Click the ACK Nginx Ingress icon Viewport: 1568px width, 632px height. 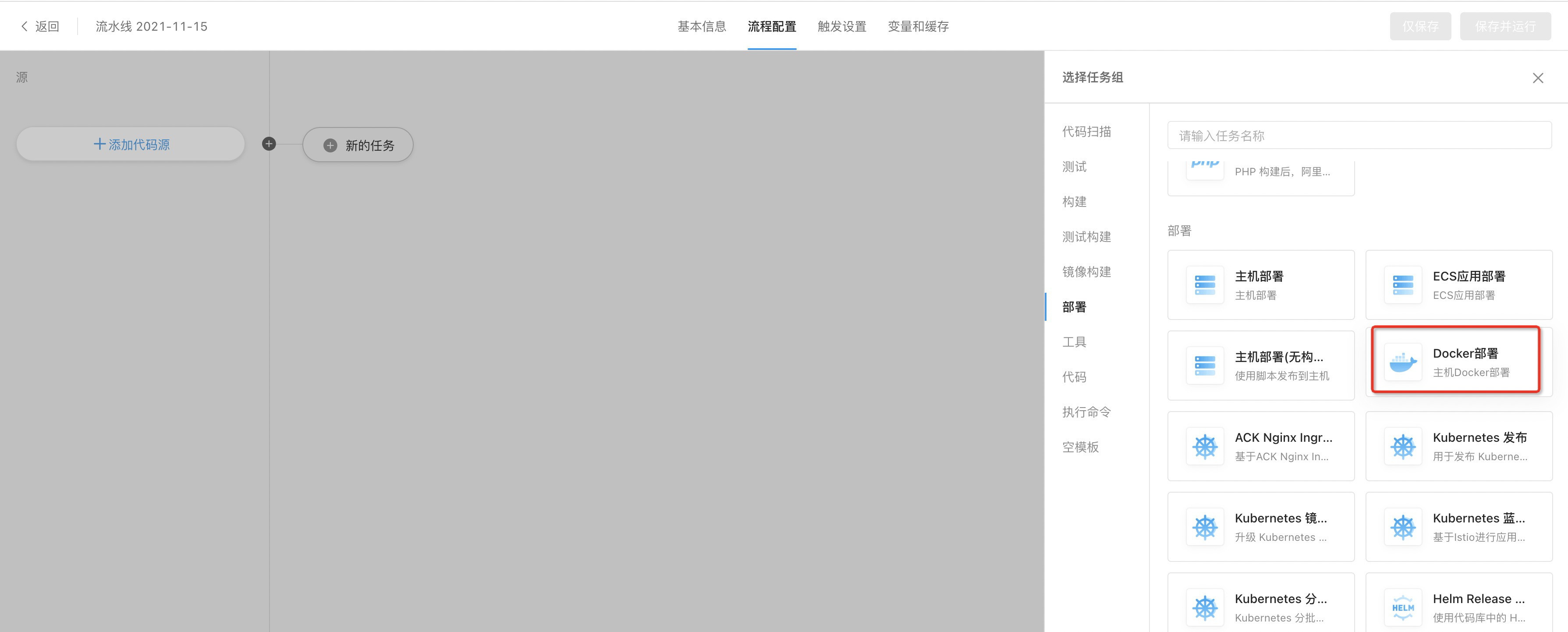click(x=1205, y=446)
